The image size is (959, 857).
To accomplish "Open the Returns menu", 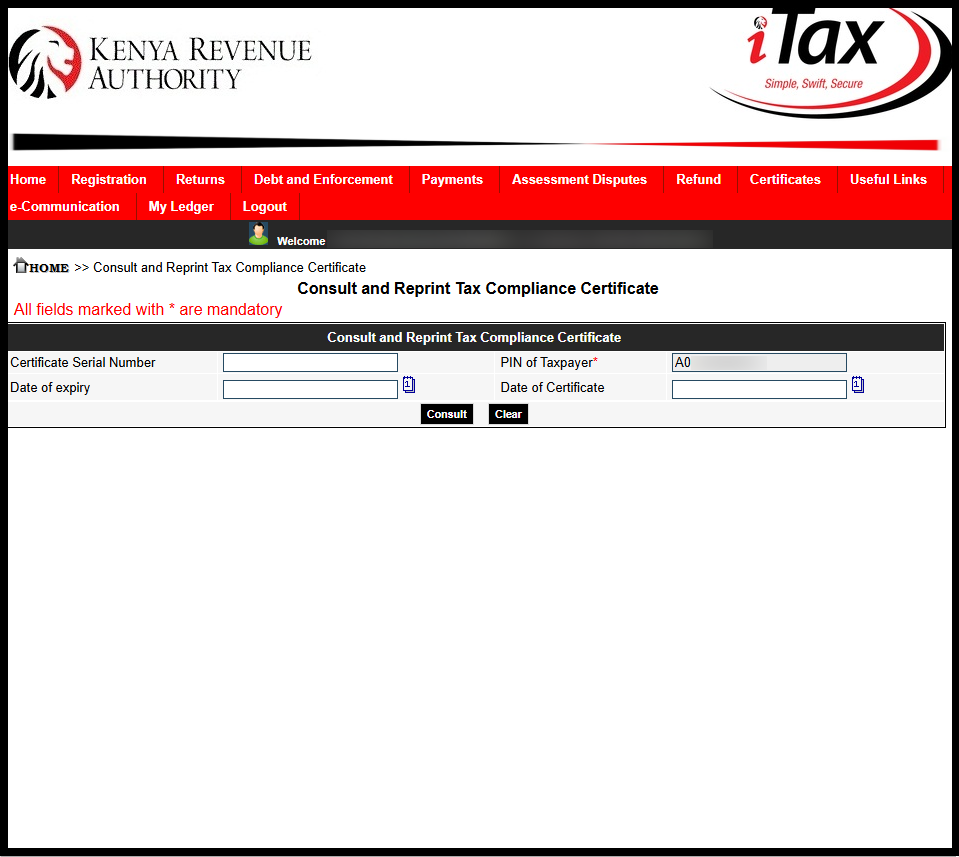I will click(x=200, y=179).
